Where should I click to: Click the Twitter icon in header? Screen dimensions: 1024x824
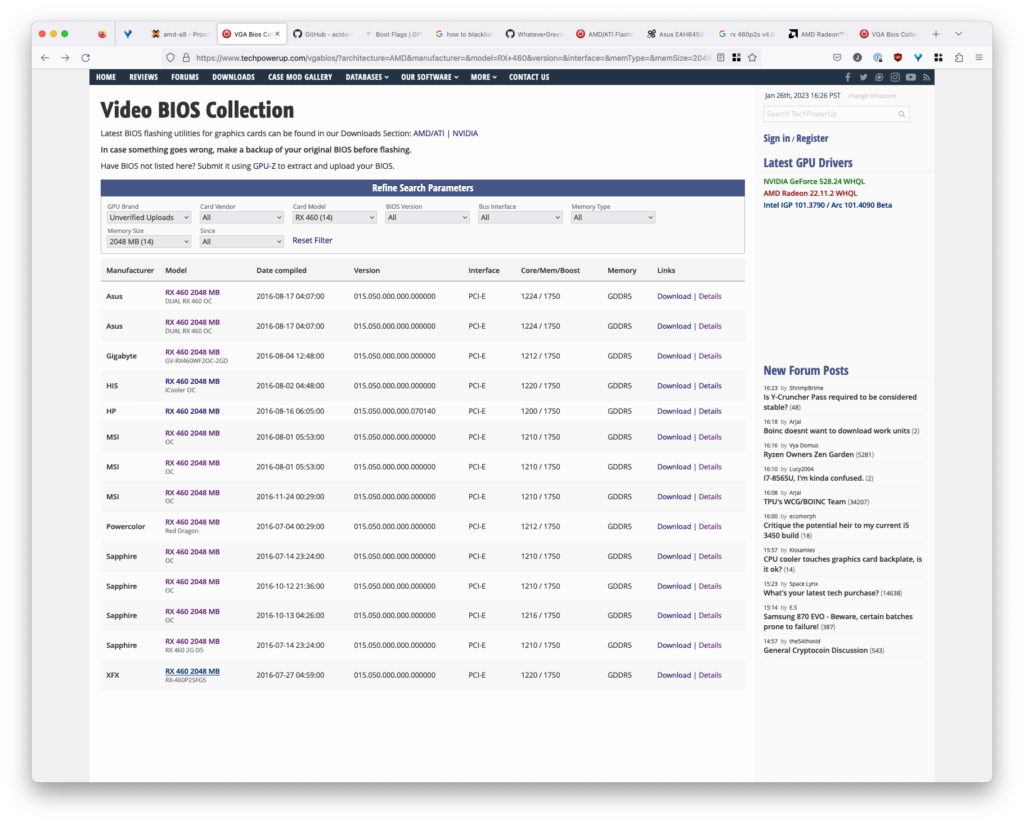(864, 77)
